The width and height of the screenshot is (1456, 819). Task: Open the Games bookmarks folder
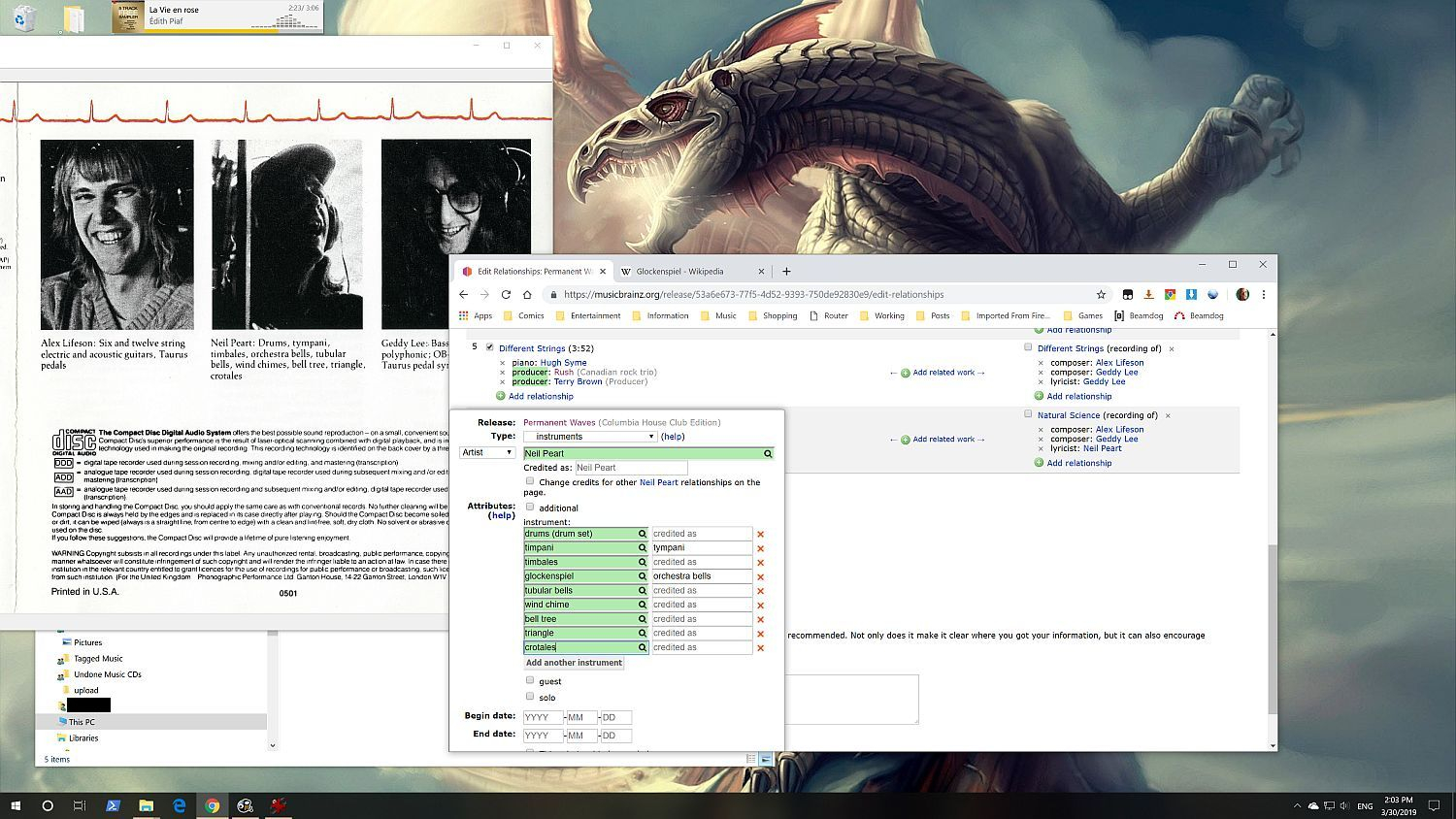click(x=1082, y=315)
